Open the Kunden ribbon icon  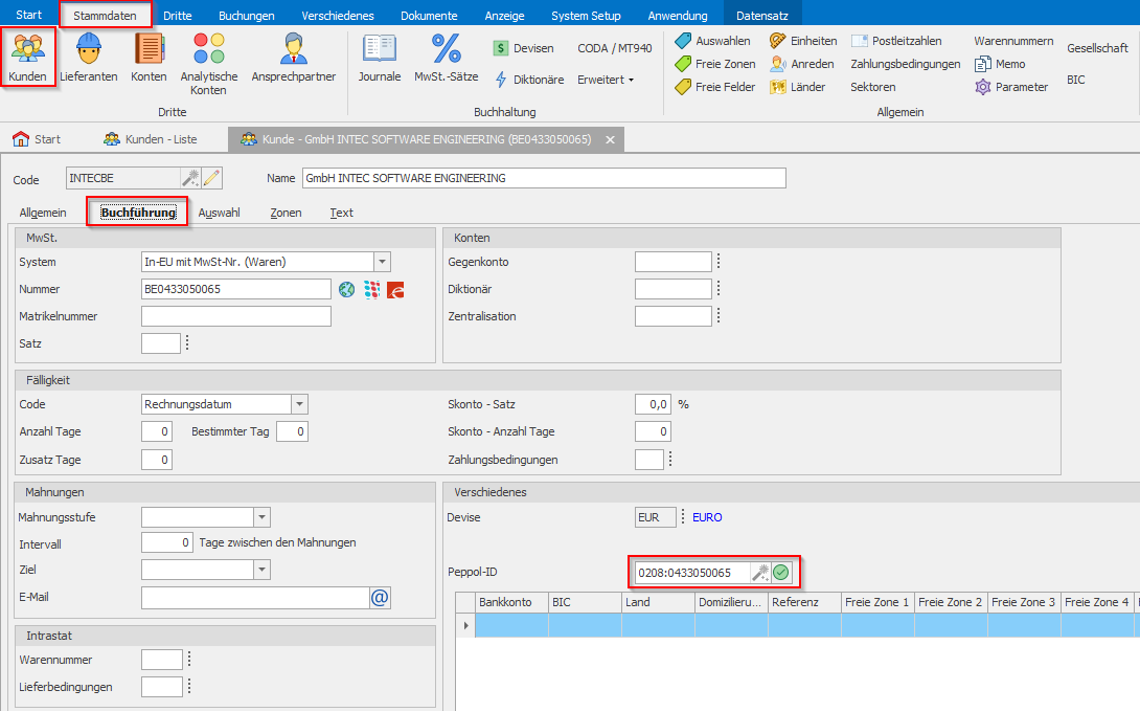pos(27,56)
